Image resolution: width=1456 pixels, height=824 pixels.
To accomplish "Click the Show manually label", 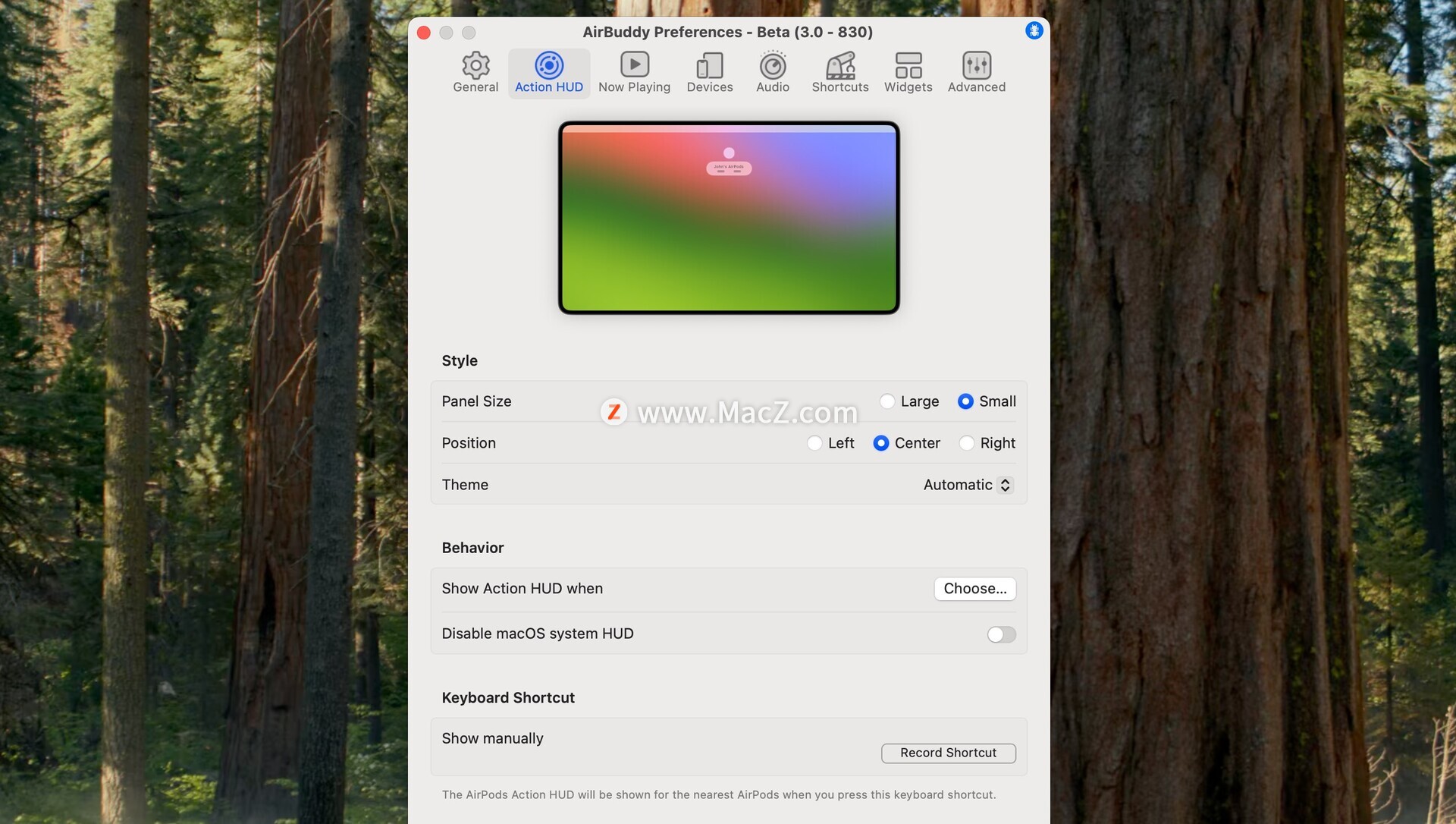I will tap(492, 738).
